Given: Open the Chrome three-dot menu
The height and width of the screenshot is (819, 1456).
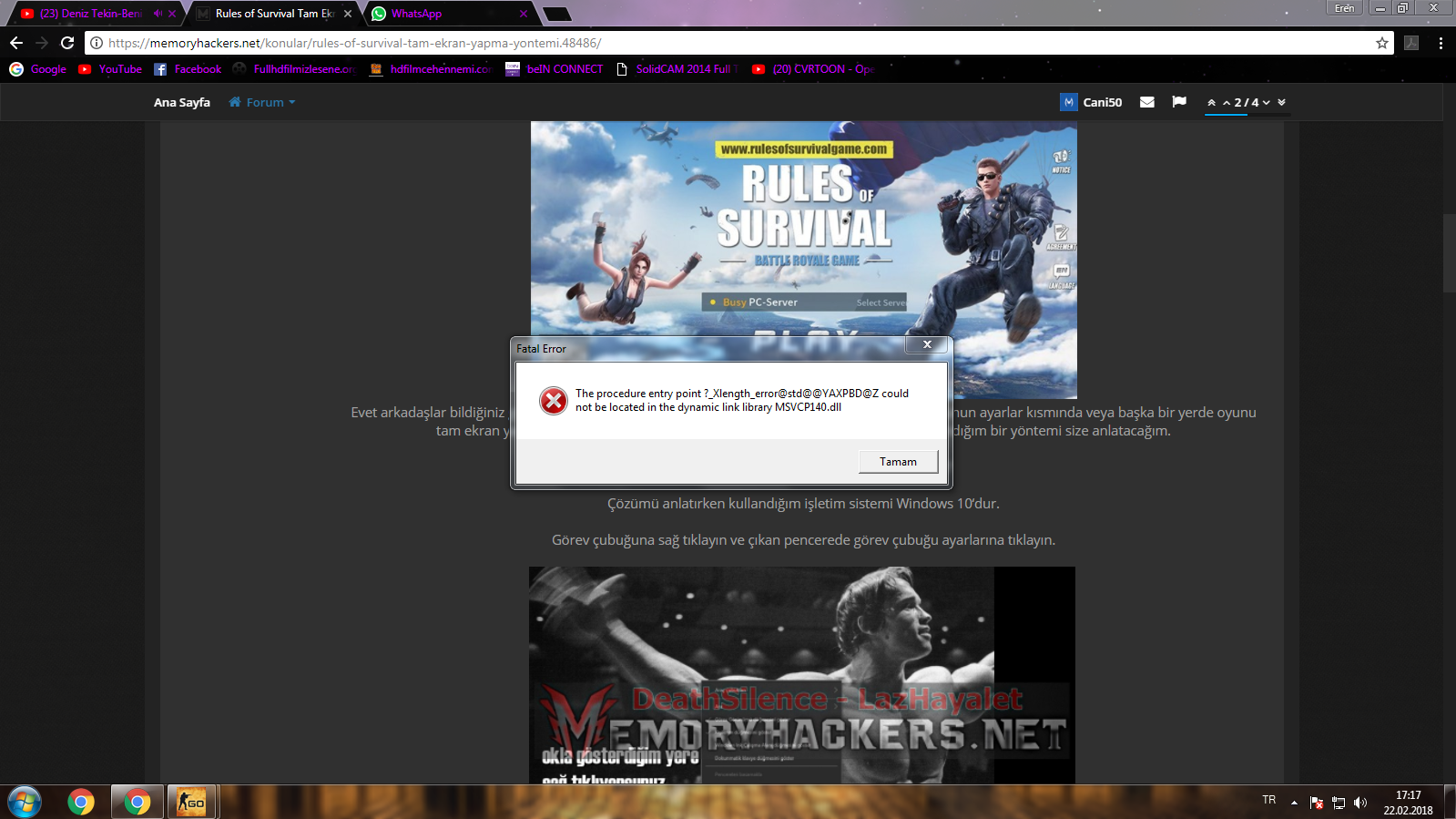Looking at the screenshot, I should pyautogui.click(x=1441, y=43).
